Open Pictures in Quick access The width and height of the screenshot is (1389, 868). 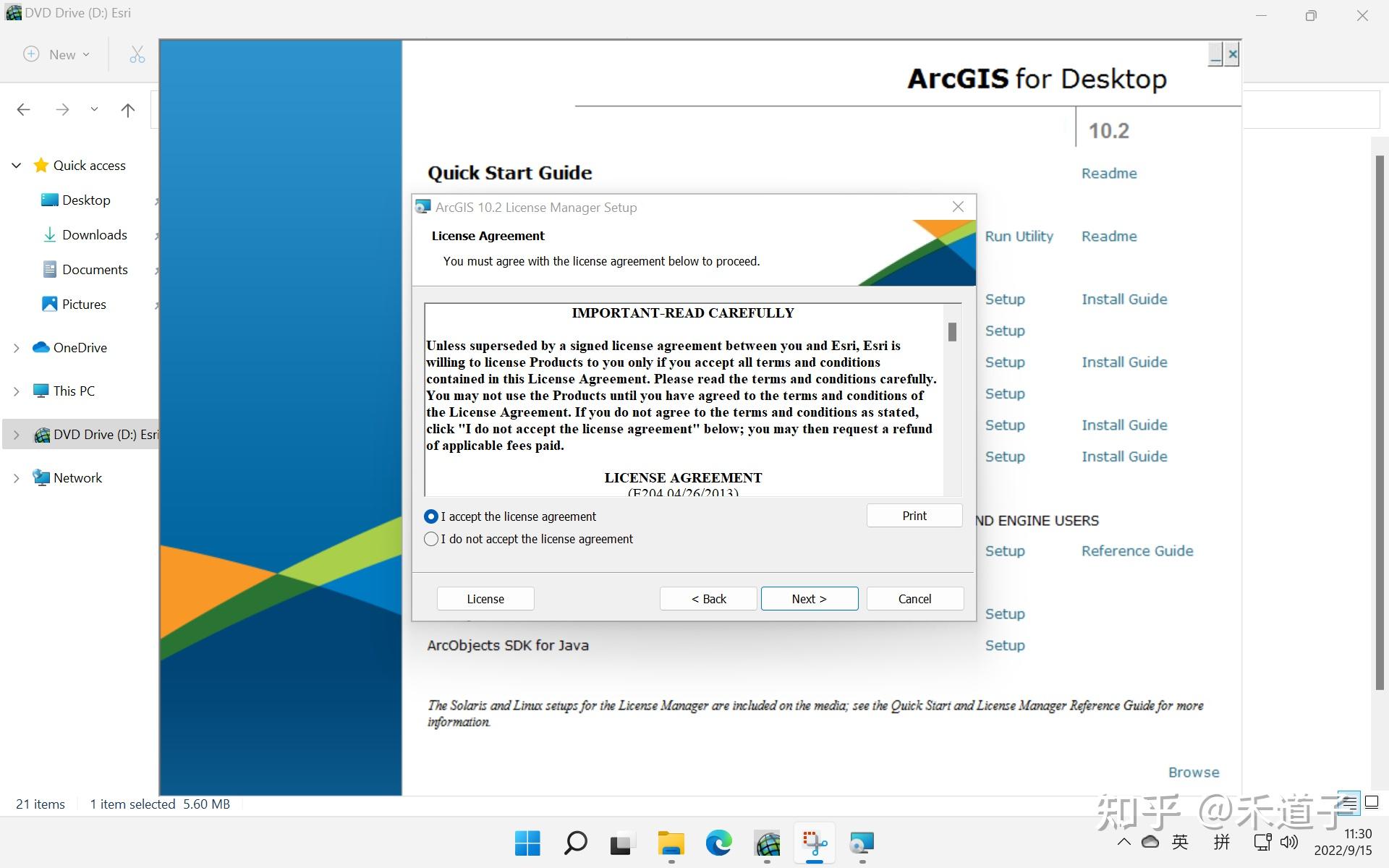coord(84,305)
